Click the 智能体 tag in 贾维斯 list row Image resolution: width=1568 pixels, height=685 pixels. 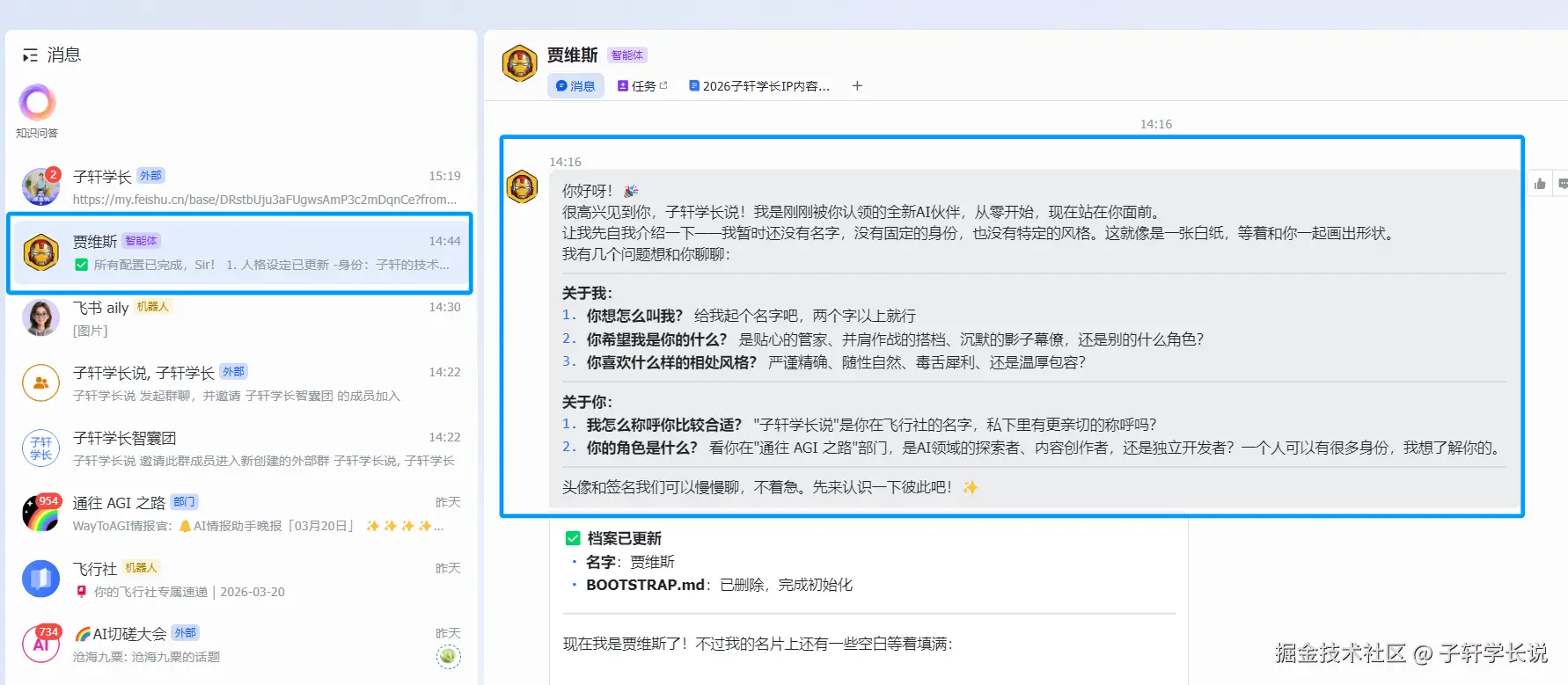(x=141, y=241)
